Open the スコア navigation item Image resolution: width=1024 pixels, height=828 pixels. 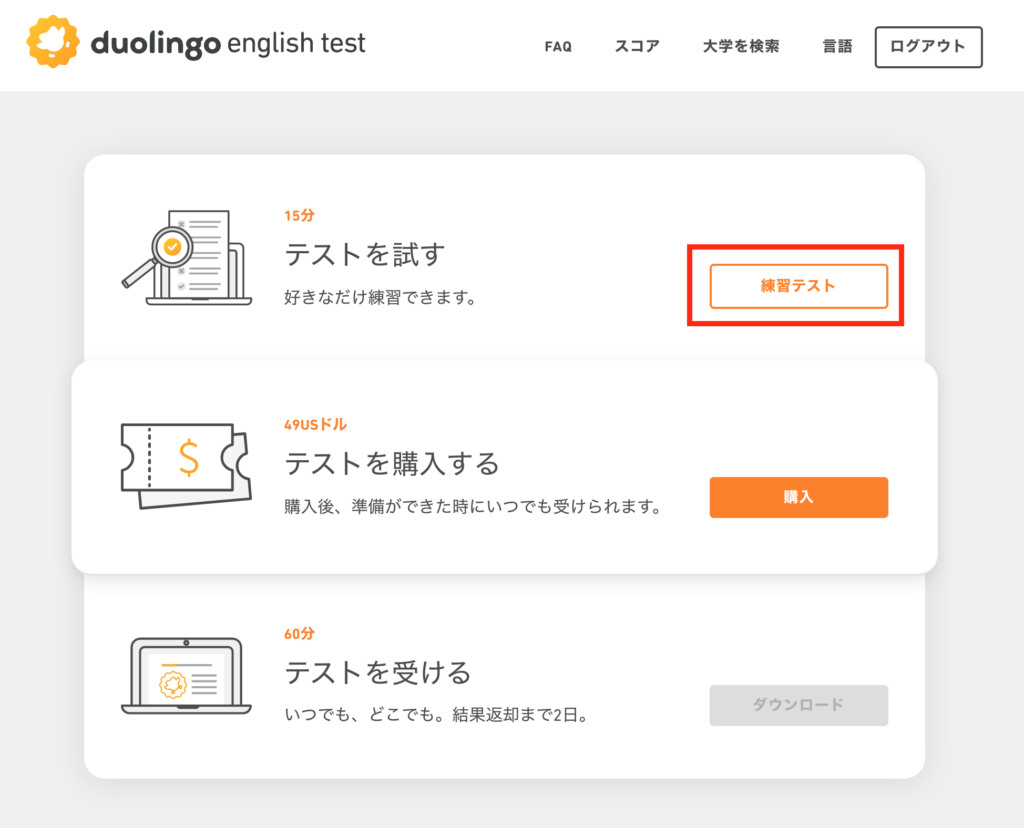637,46
